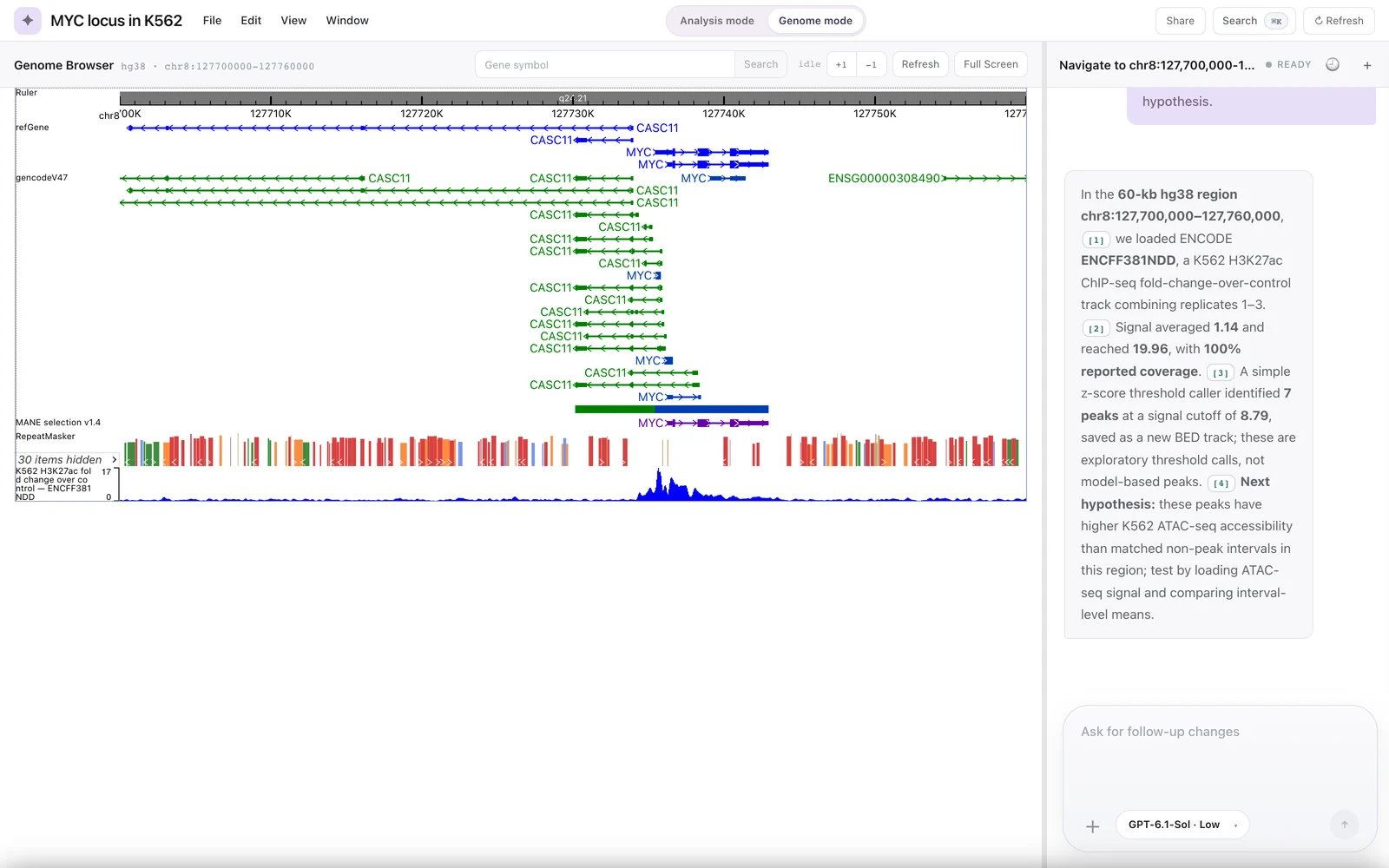
Task: Click the send arrow icon
Action: (1345, 825)
